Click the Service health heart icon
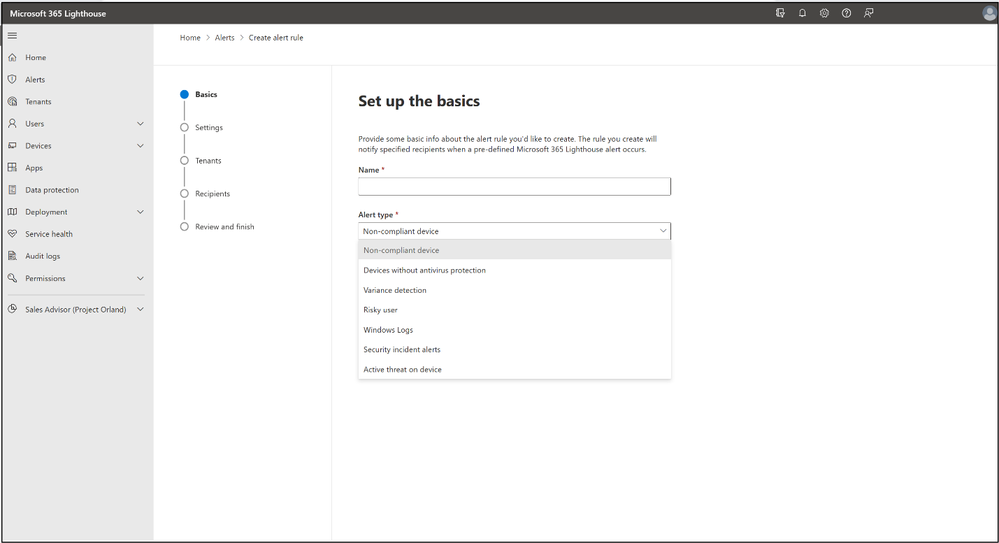 click(x=12, y=234)
